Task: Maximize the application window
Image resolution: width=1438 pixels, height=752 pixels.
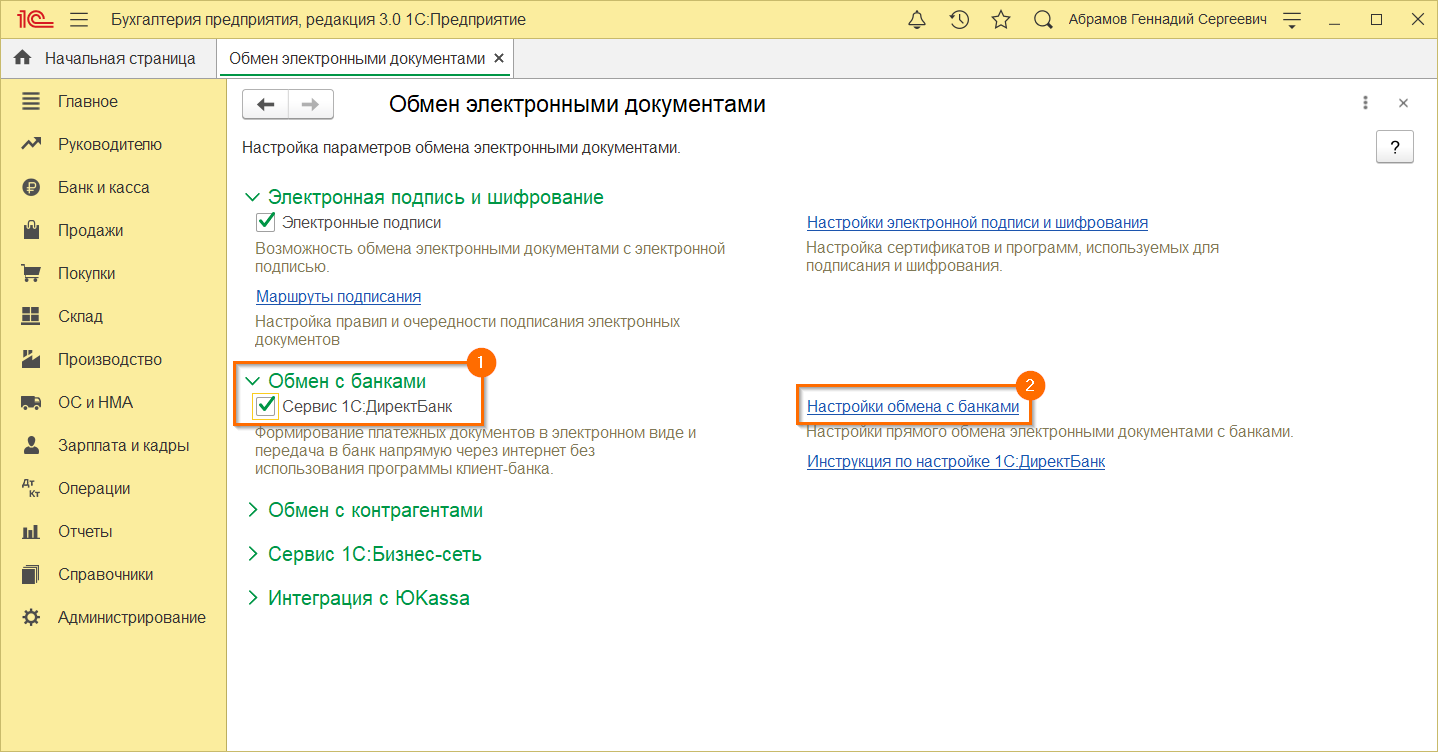Action: [1376, 20]
